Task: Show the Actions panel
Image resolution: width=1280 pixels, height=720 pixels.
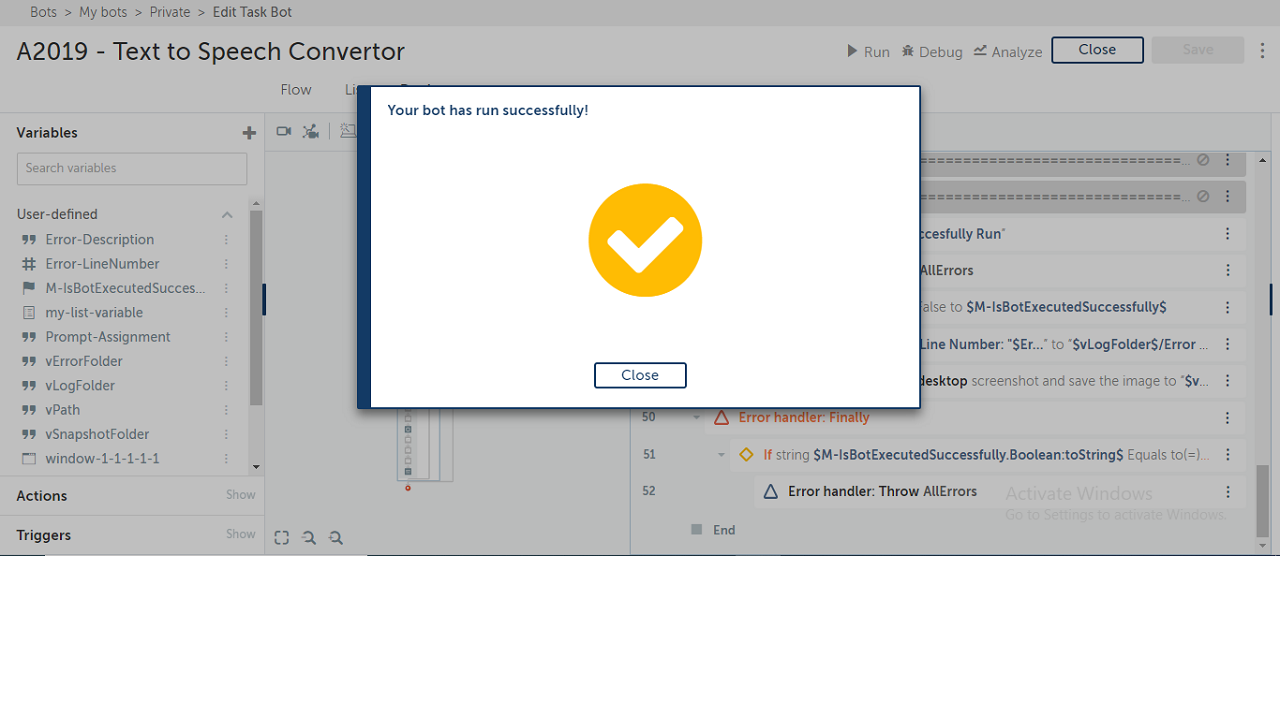Action: pyautogui.click(x=240, y=495)
